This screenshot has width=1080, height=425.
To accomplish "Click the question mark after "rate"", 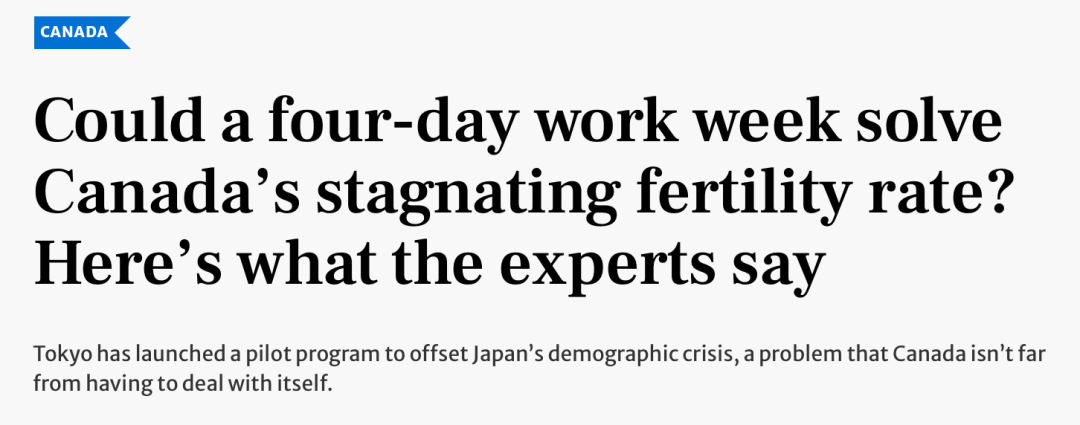I will [x=993, y=192].
